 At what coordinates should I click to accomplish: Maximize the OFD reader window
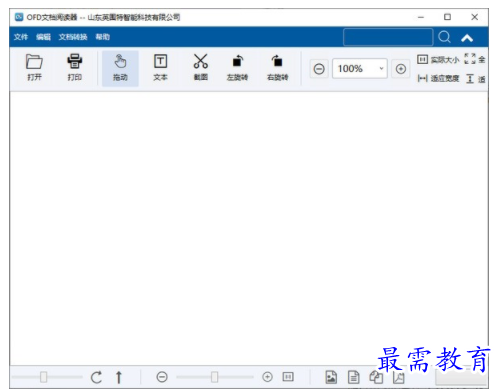(x=447, y=17)
